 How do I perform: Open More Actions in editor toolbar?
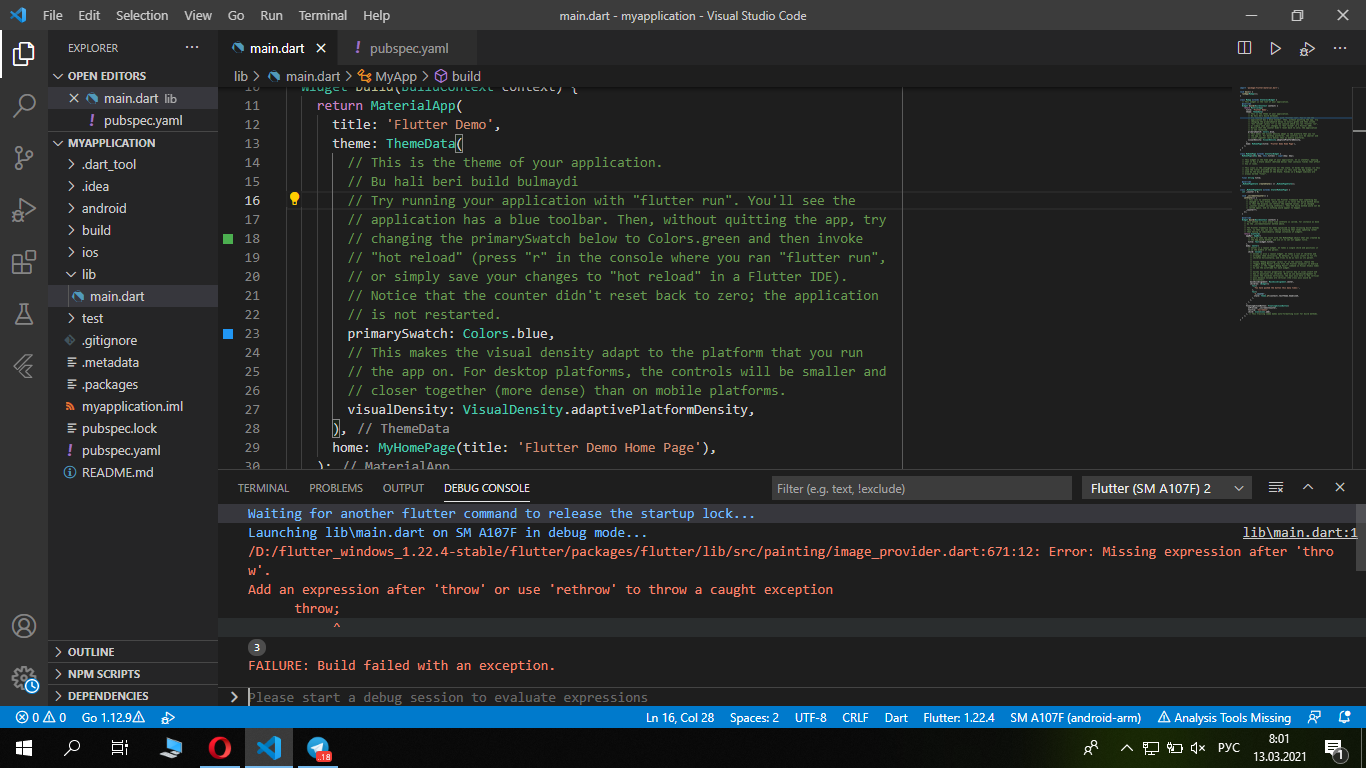[x=1338, y=48]
